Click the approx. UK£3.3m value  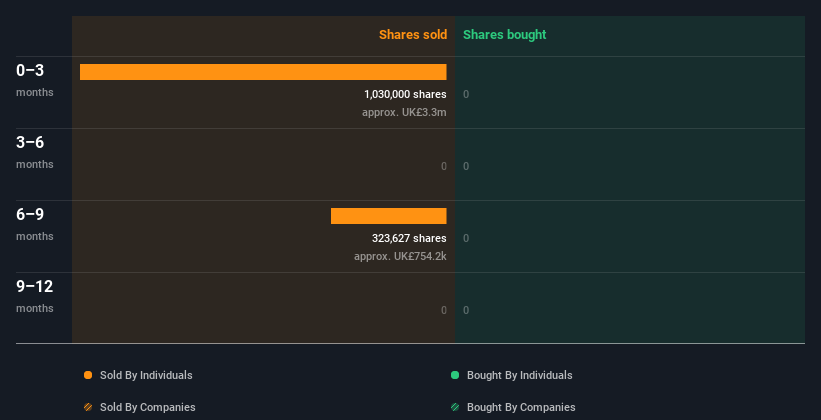[x=404, y=113]
